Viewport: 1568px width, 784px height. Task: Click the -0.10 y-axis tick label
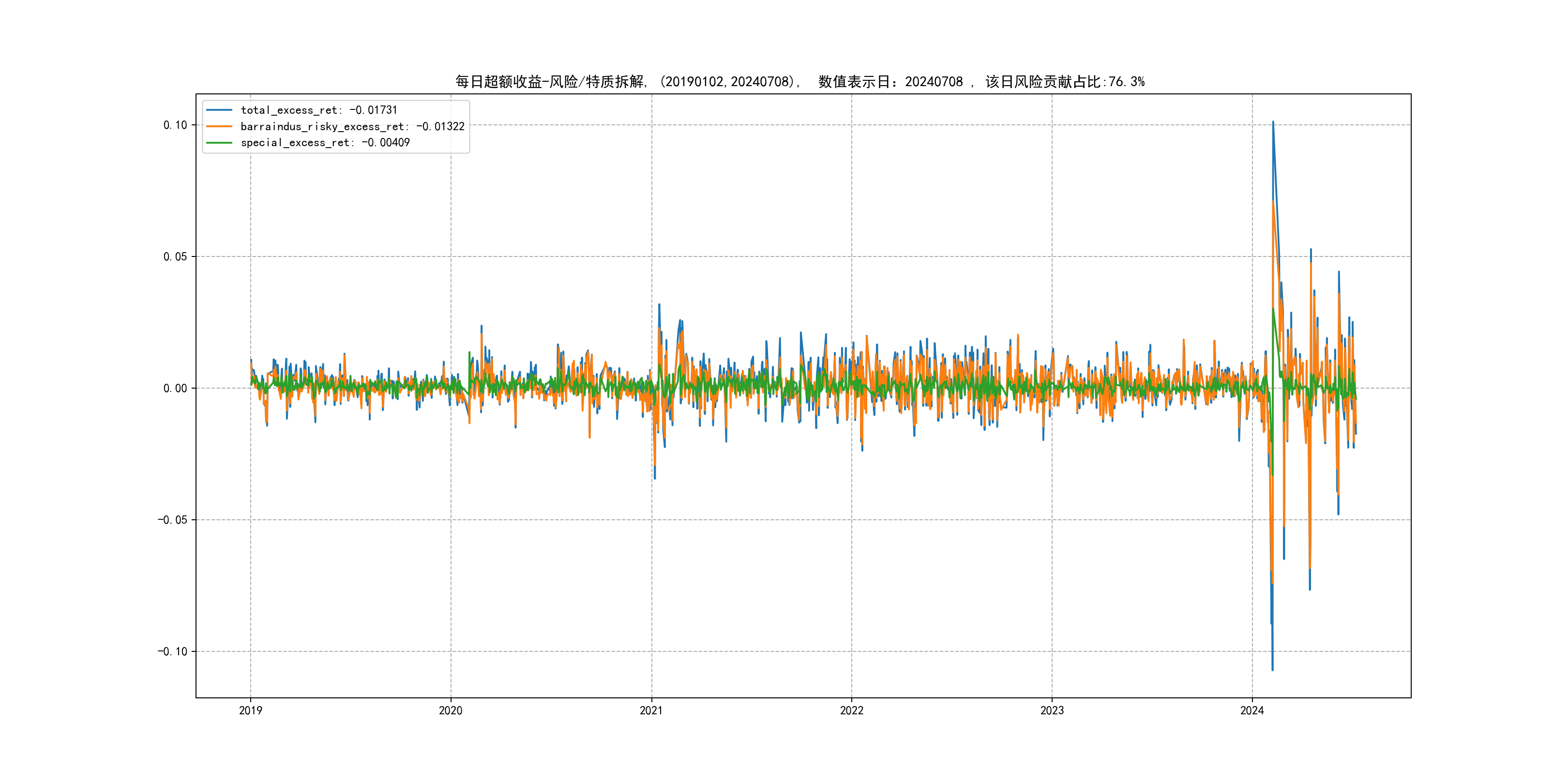[173, 651]
